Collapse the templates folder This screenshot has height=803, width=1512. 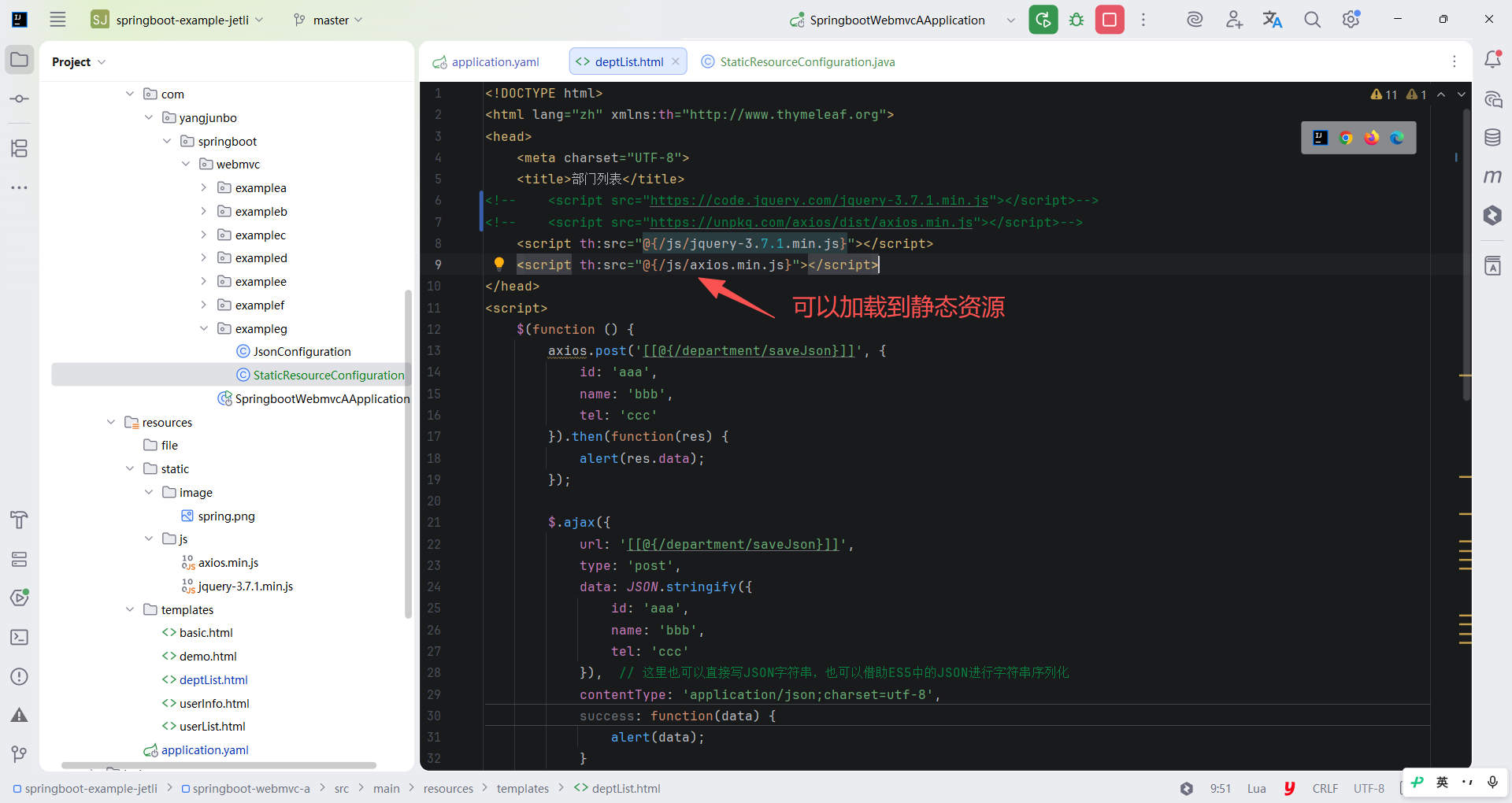coord(130,609)
